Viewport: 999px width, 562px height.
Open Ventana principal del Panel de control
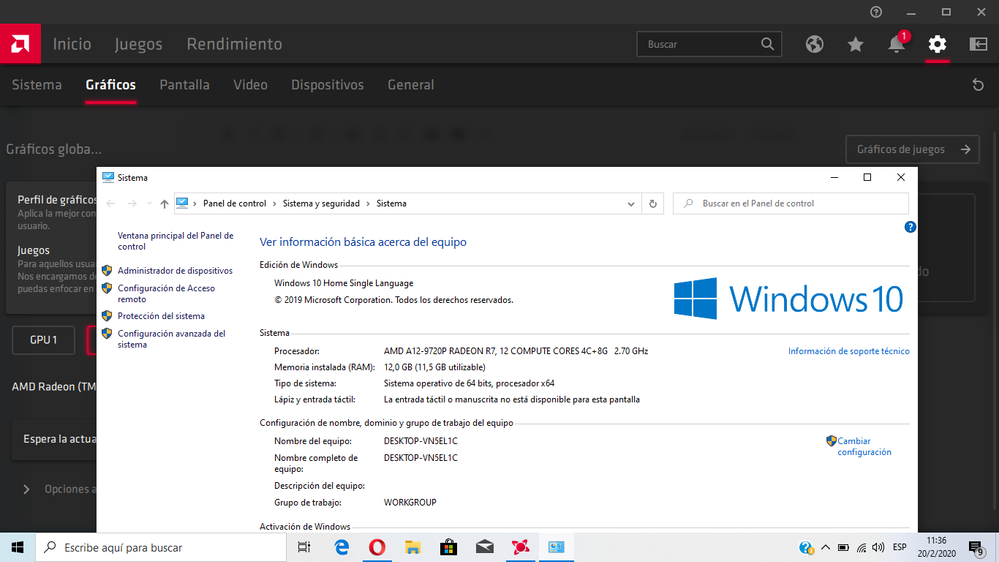175,241
